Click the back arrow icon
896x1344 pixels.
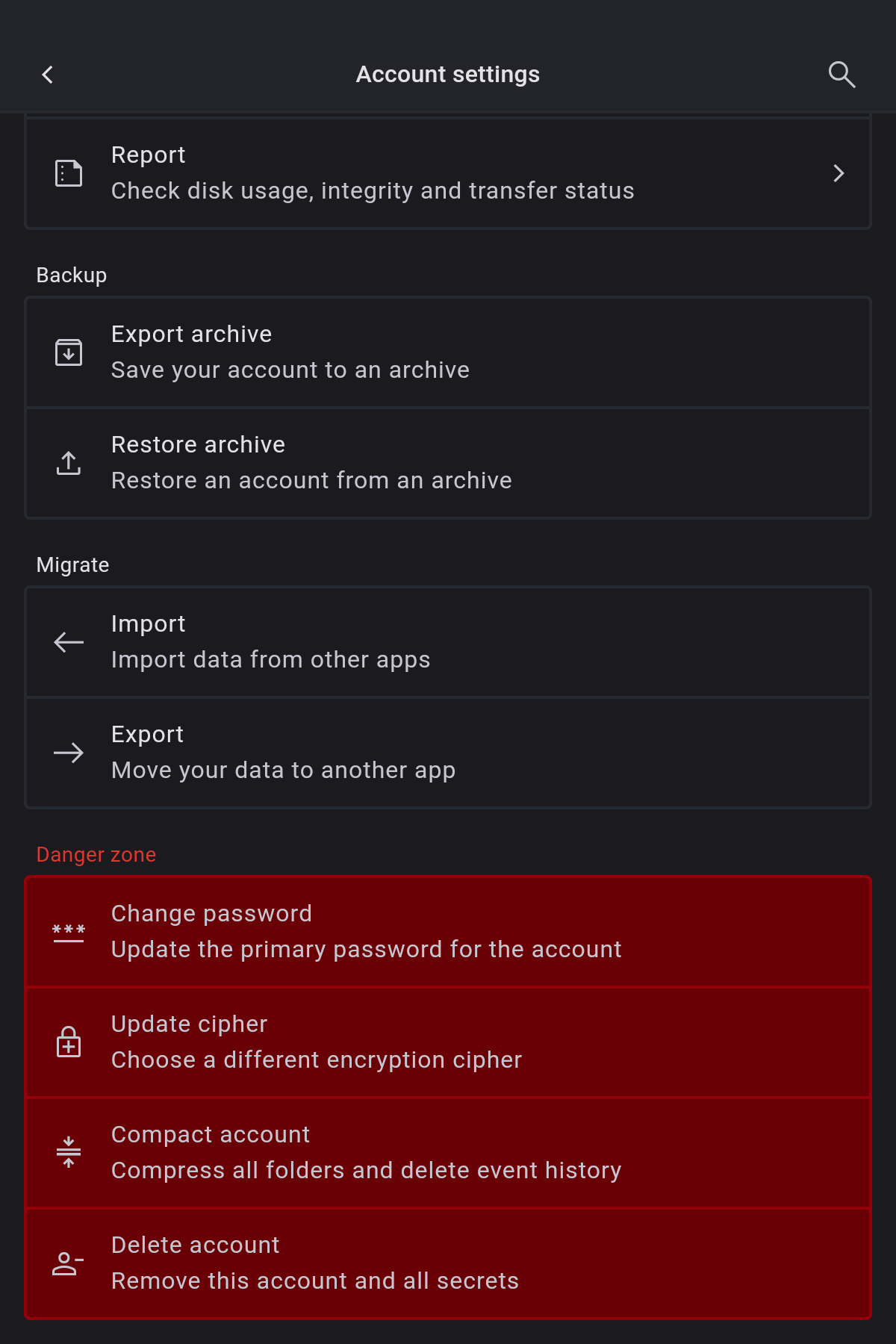(48, 75)
